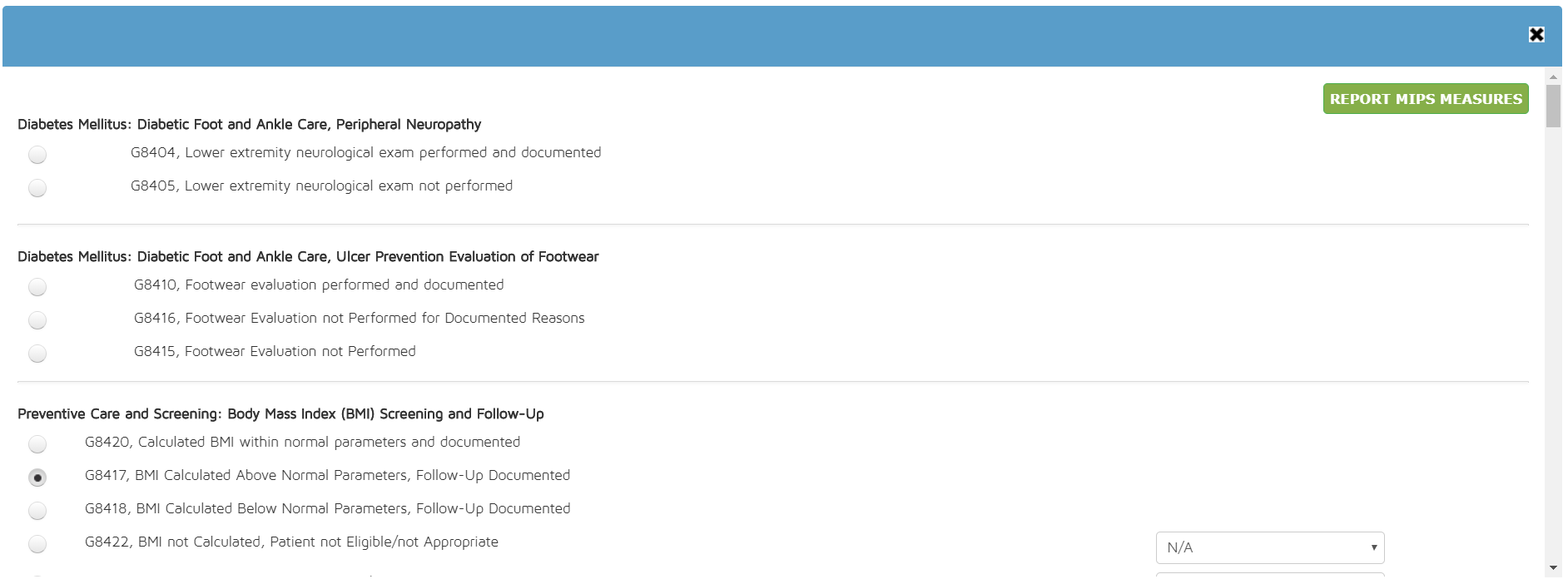1568x584 pixels.
Task: Click the blue dialog title bar
Action: [x=749, y=36]
